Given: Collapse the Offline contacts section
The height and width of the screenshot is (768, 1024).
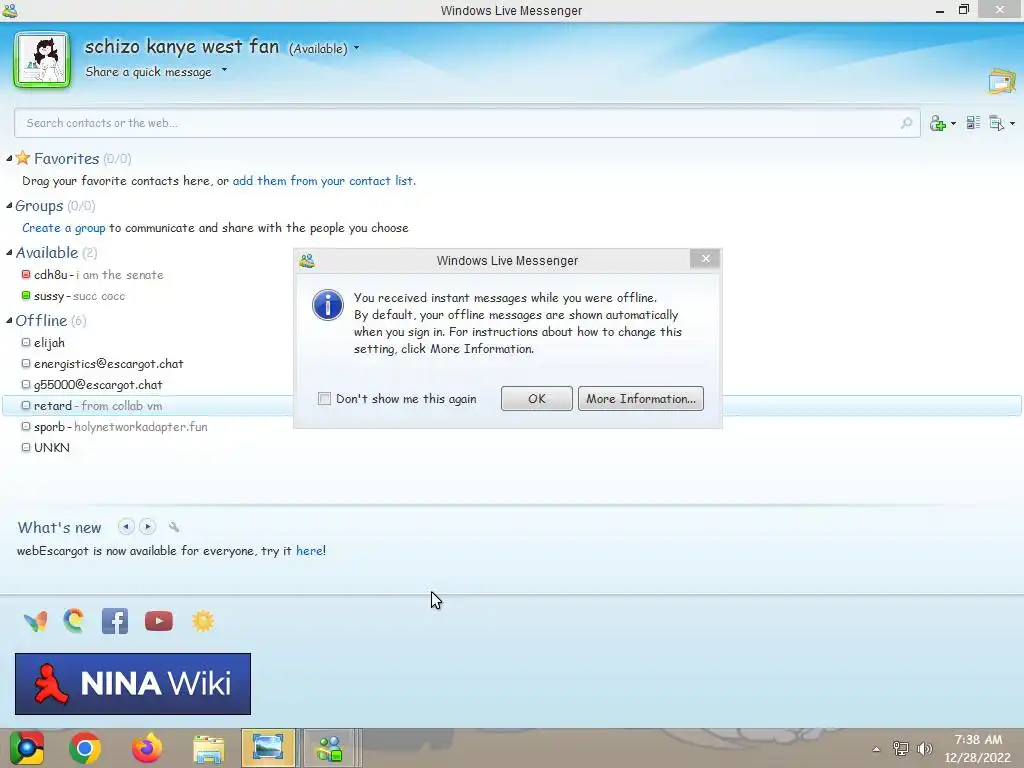Looking at the screenshot, I should (x=9, y=321).
